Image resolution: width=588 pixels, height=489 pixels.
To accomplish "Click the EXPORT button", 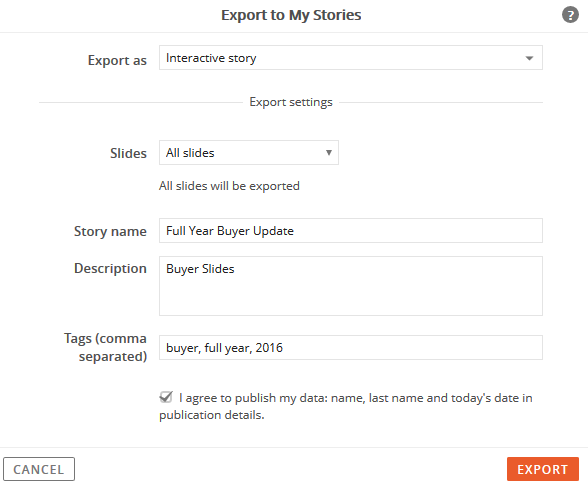I will (543, 469).
